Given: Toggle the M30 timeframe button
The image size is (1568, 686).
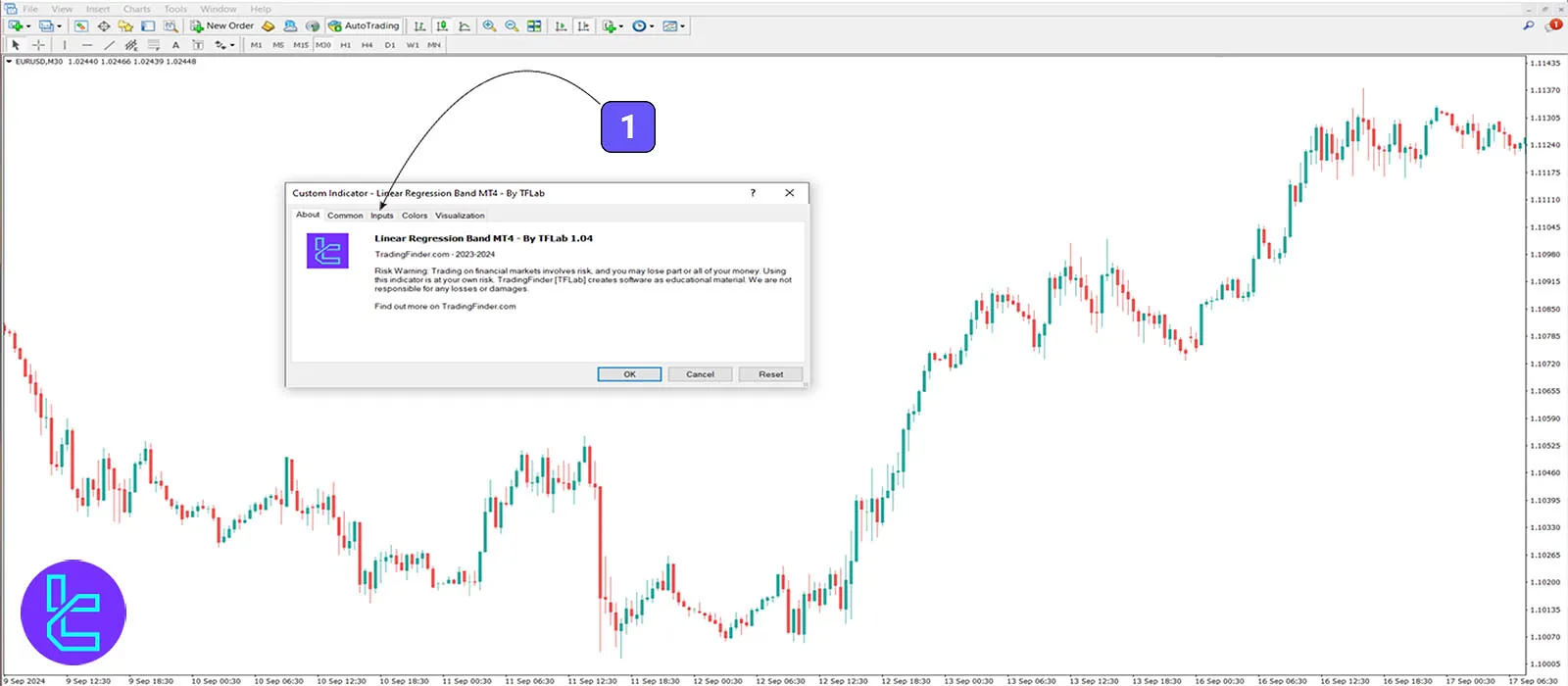Looking at the screenshot, I should tap(322, 45).
